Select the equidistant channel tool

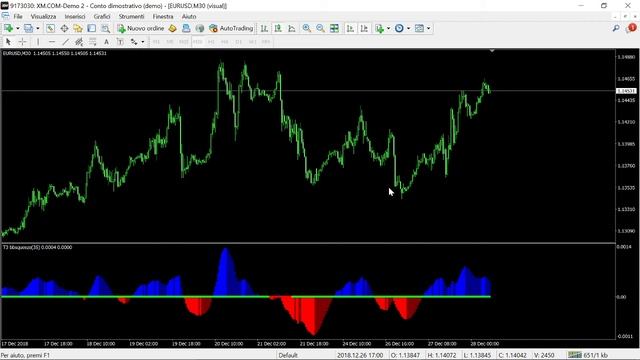[x=79, y=42]
